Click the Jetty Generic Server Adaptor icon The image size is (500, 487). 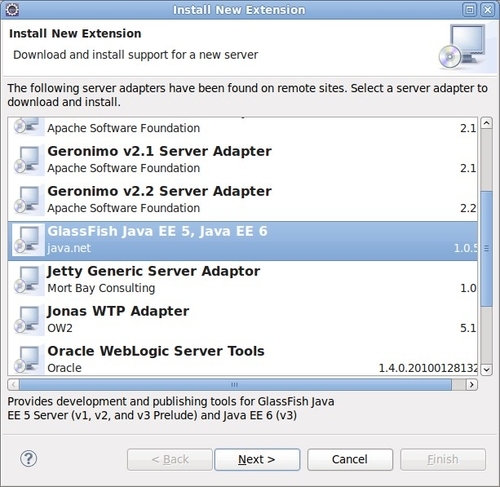pos(29,280)
